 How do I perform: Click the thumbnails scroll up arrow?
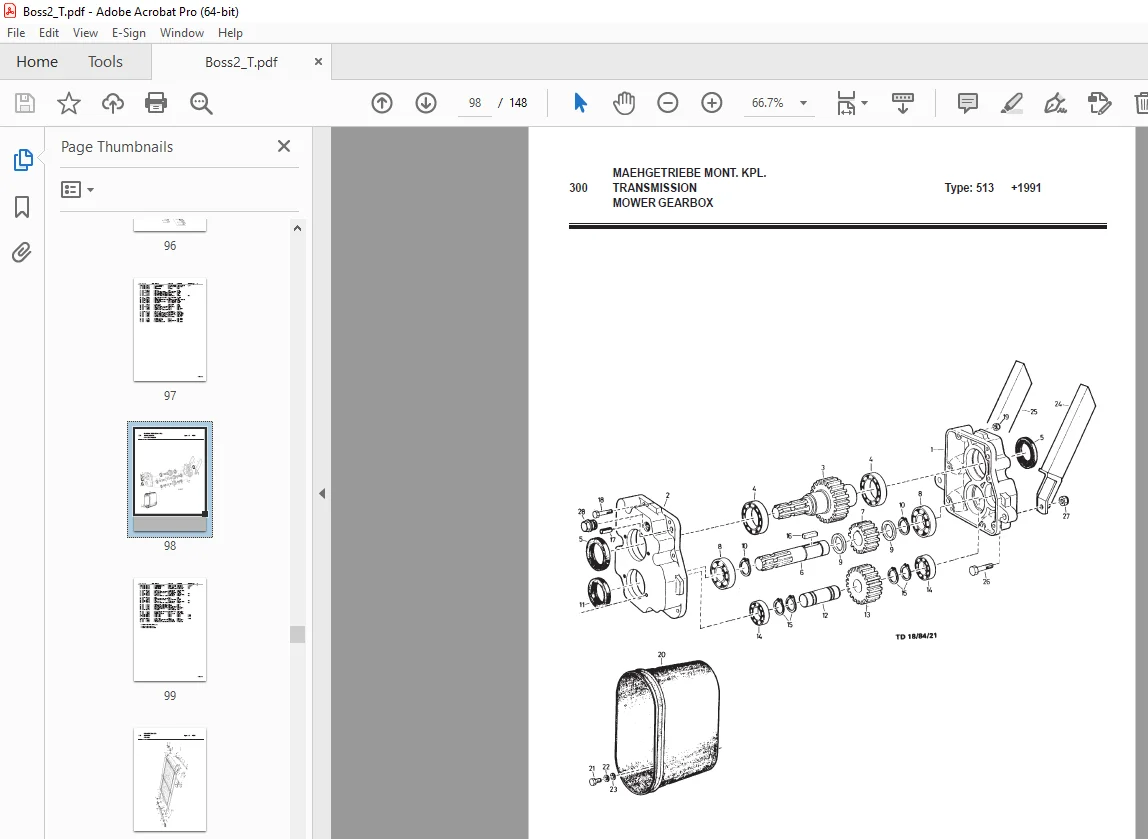pos(297,228)
